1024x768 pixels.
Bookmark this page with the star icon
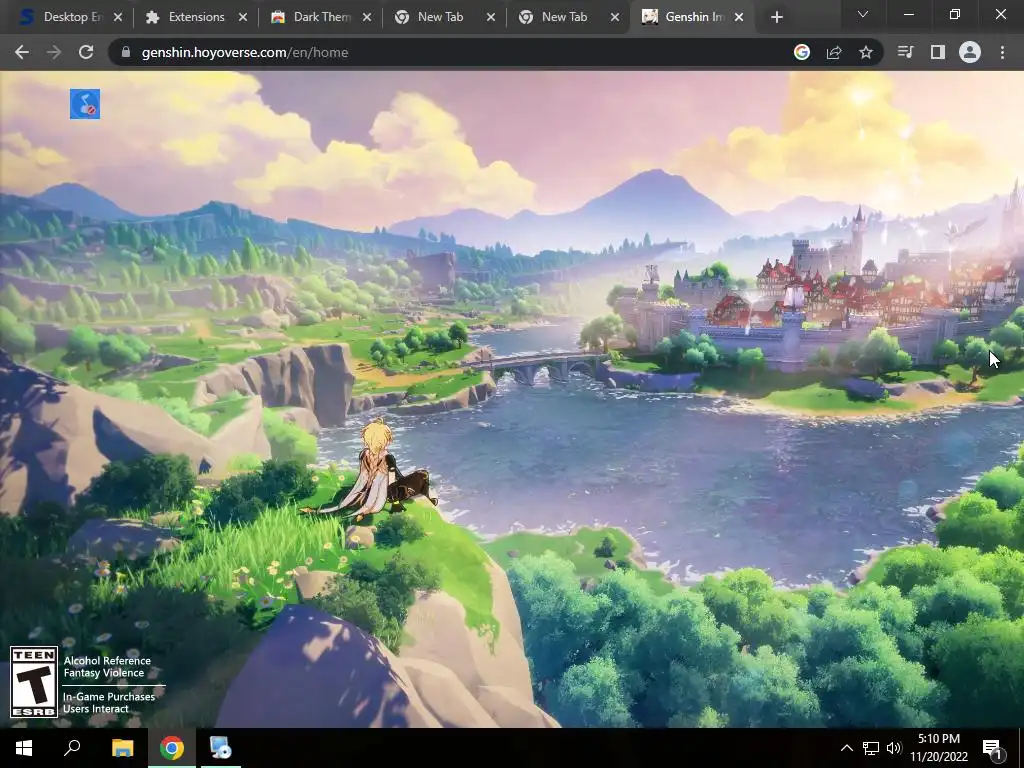[x=866, y=52]
